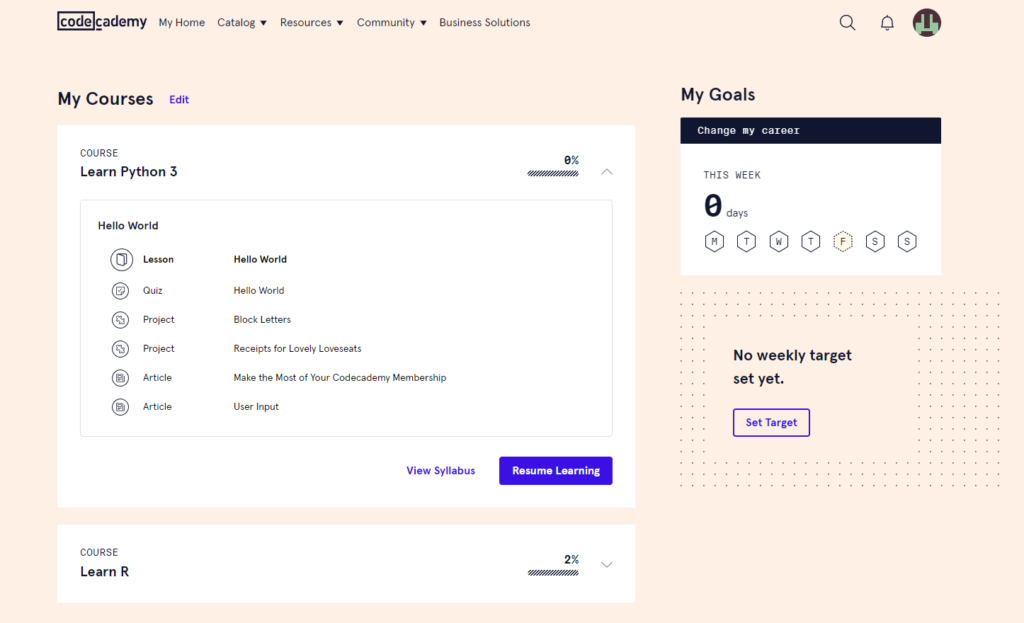Click the Learn R progress bar

click(553, 573)
